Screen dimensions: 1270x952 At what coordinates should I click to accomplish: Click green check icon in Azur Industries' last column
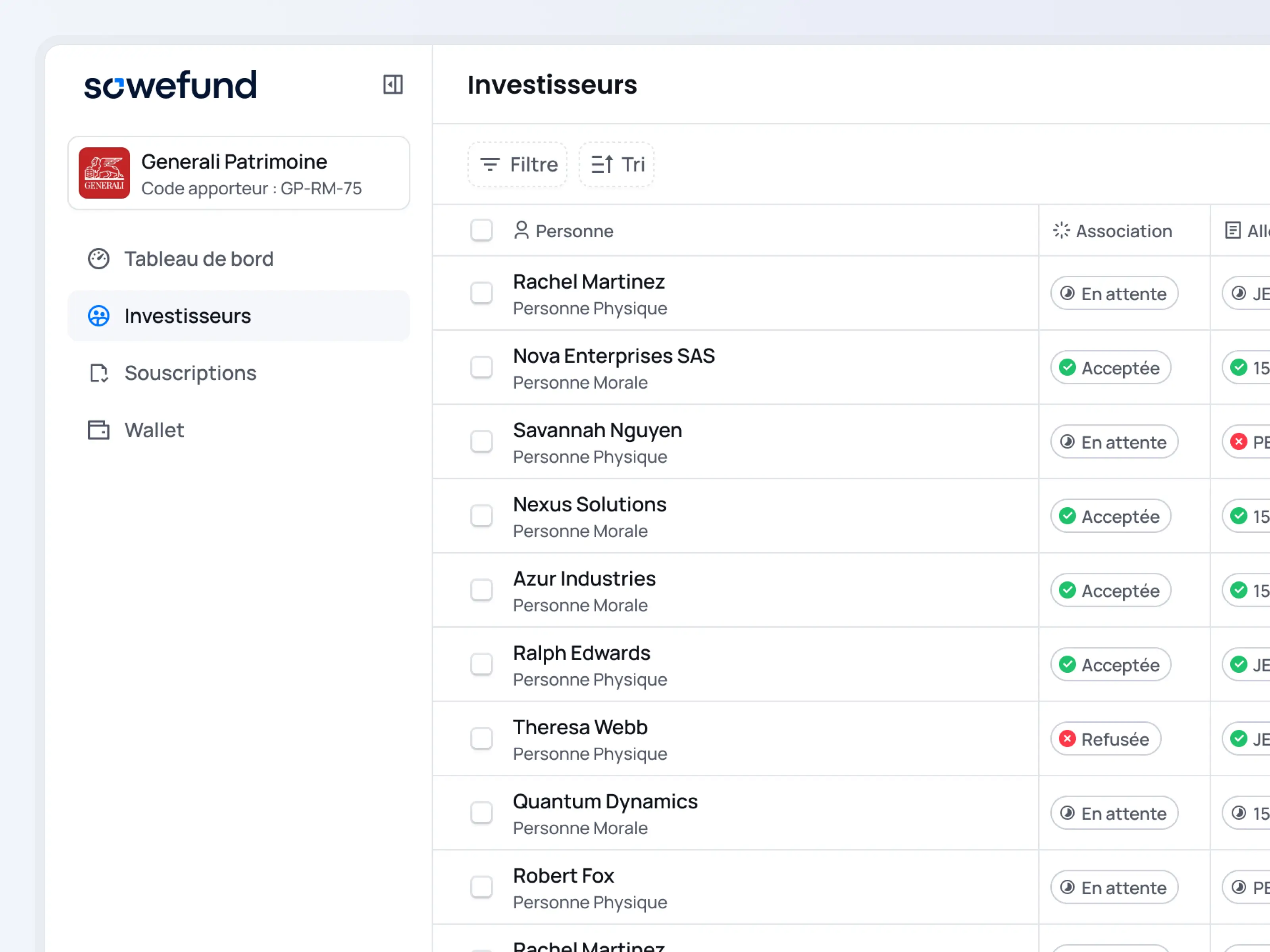1239,590
